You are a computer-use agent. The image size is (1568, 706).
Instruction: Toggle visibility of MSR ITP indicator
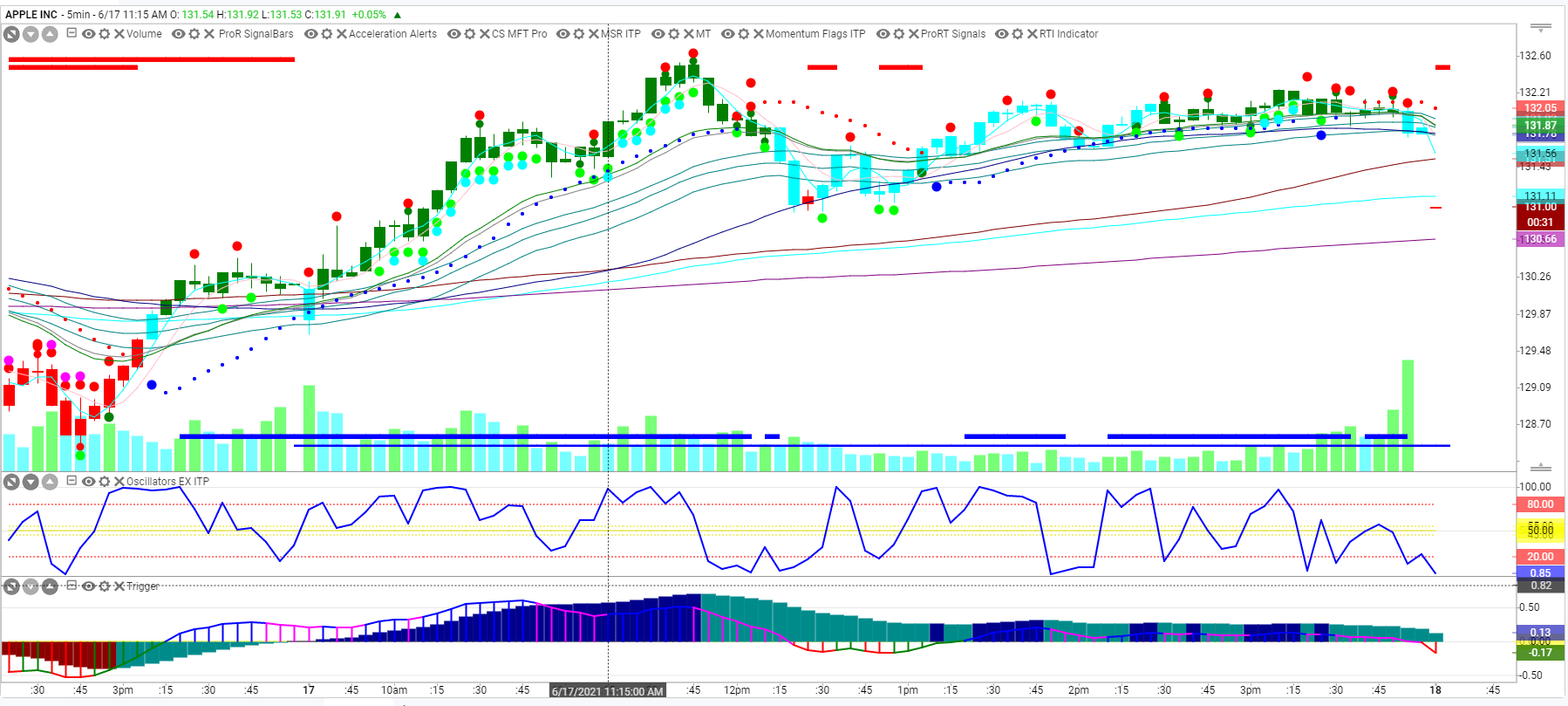(x=563, y=34)
